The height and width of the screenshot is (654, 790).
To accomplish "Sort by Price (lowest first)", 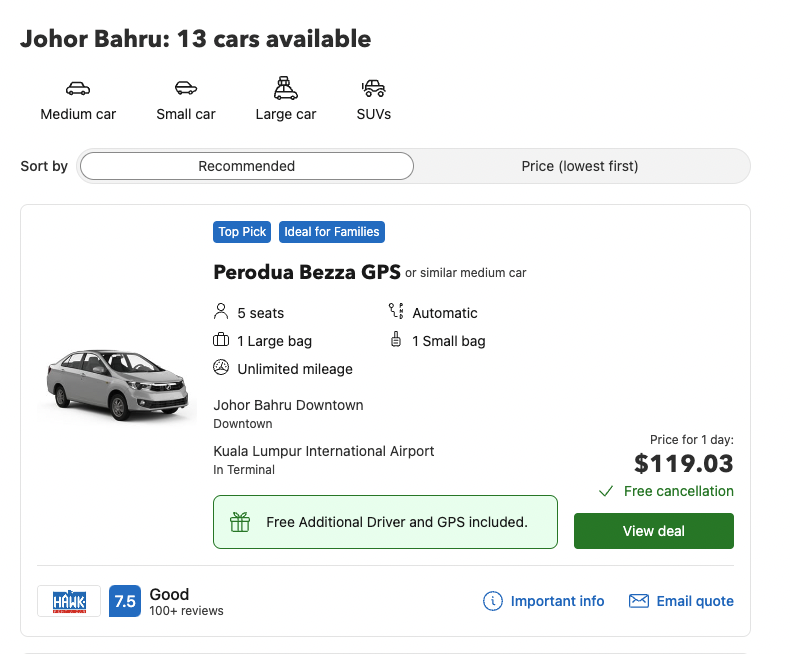I will [580, 166].
